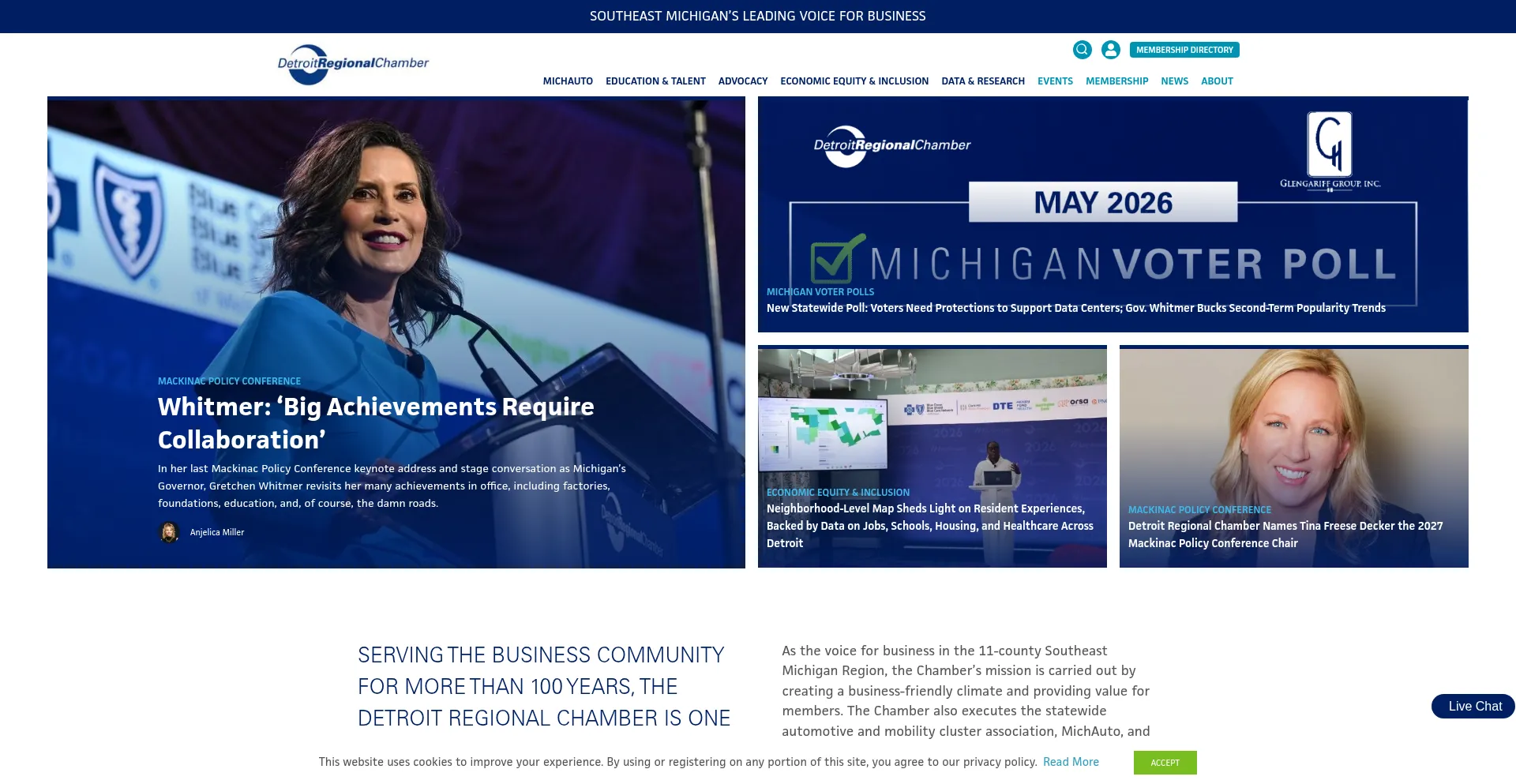Open the Tina Freese Decker 2027 chair article

(1285, 535)
